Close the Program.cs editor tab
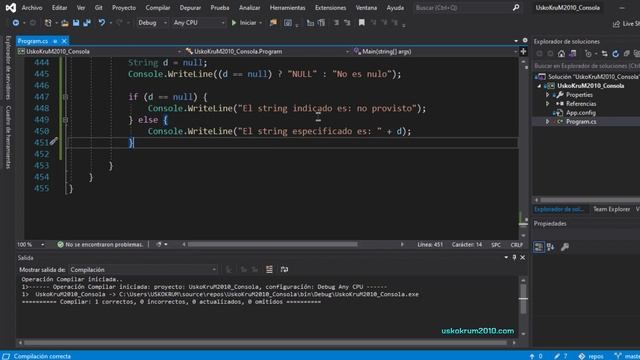The height and width of the screenshot is (360, 640). point(64,41)
